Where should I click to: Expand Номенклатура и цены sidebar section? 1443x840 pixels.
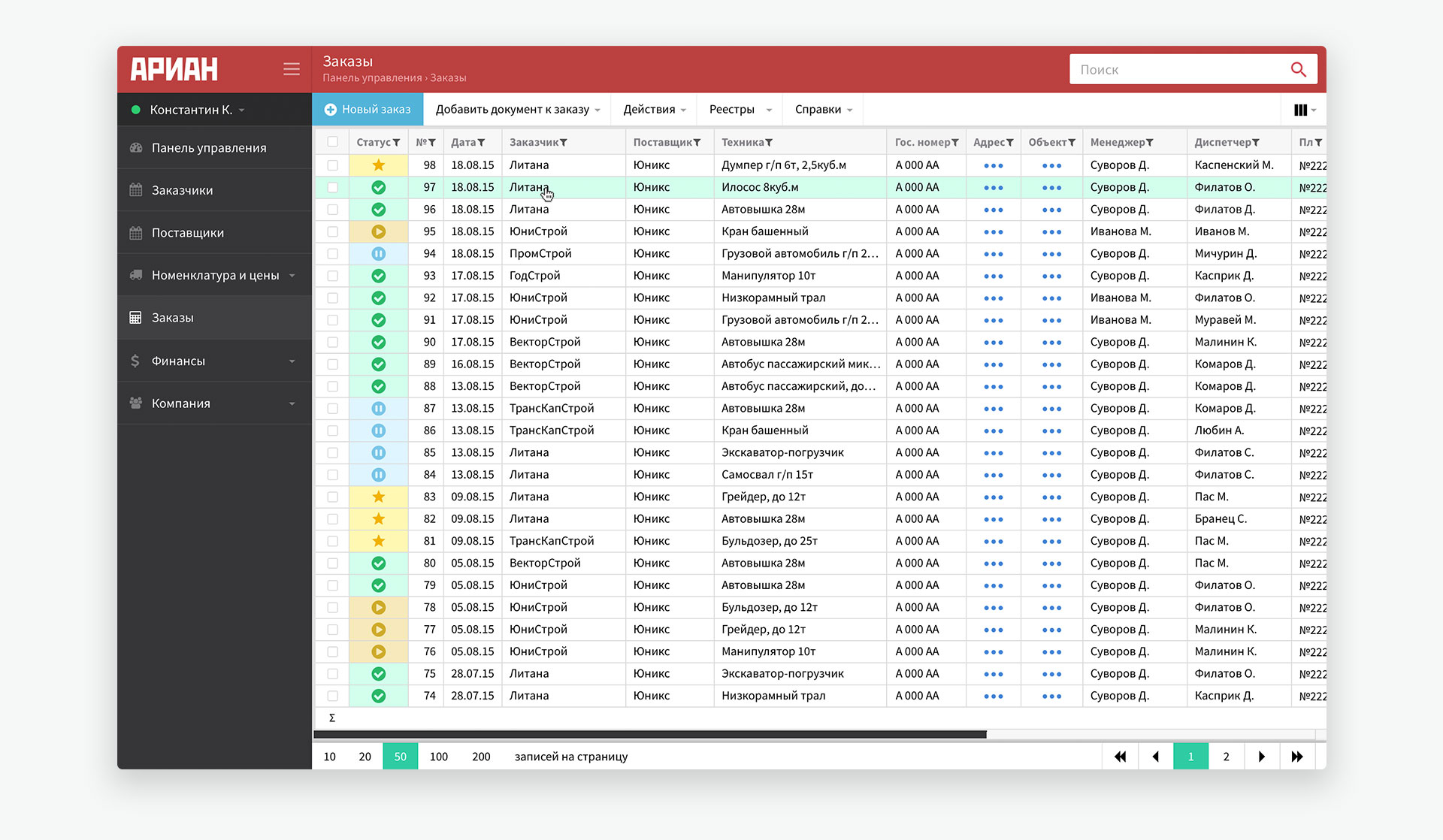[214, 275]
